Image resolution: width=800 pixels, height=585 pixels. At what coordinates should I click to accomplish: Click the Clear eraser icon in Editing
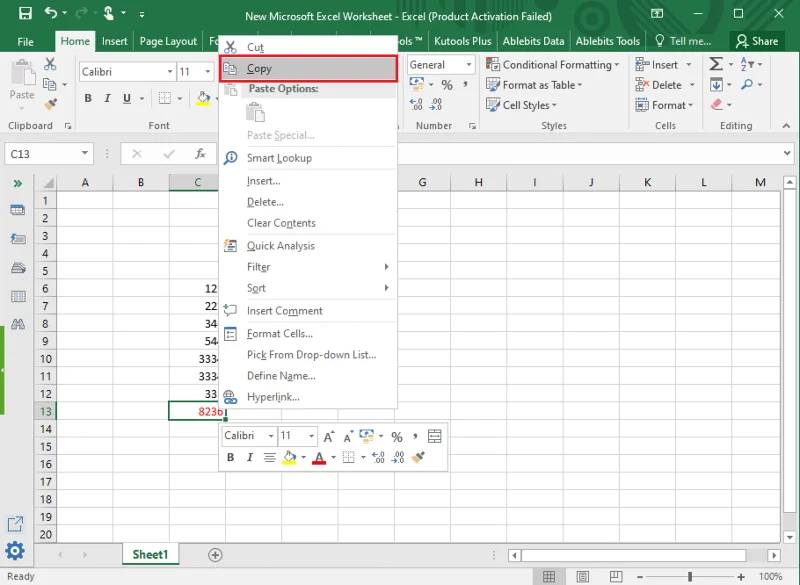717,105
